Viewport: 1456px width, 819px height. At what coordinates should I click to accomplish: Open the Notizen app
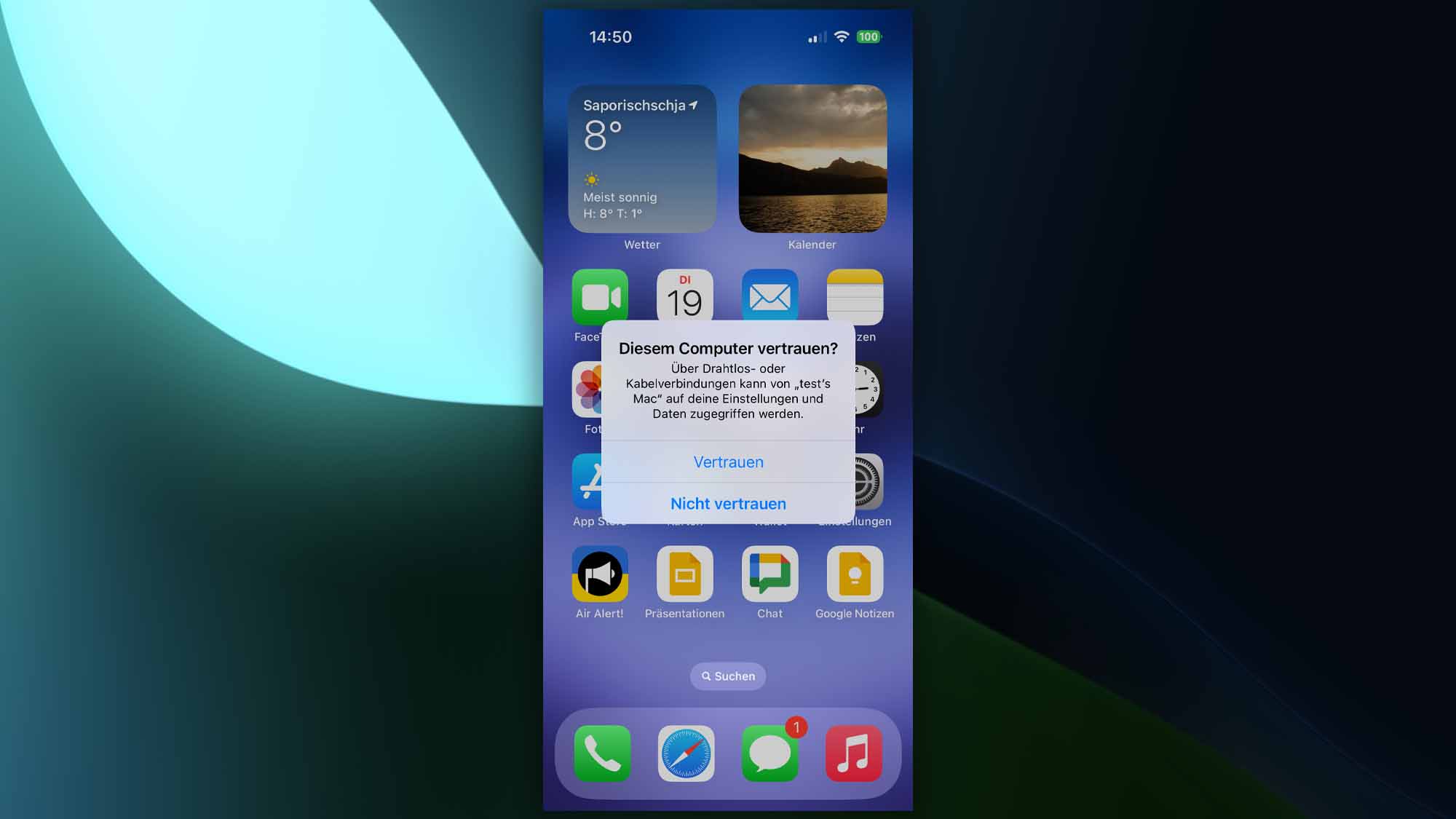point(855,297)
